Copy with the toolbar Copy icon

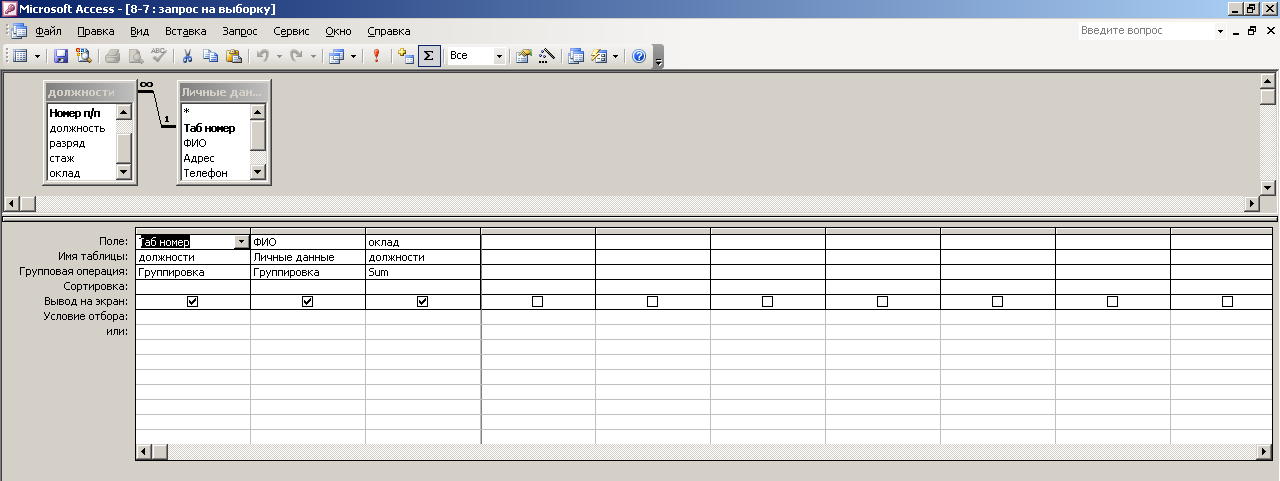pos(210,56)
